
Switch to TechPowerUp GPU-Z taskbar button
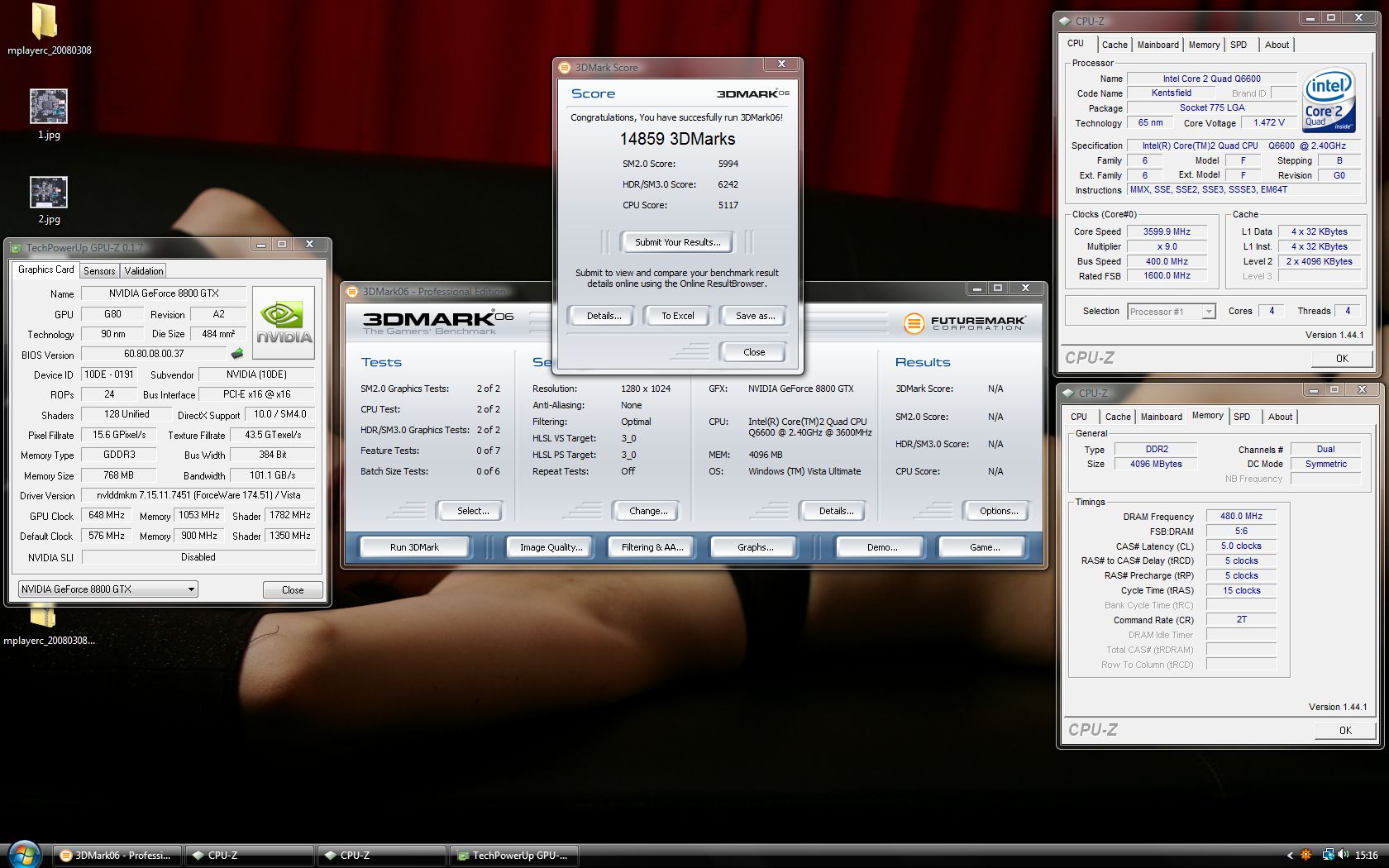click(514, 856)
